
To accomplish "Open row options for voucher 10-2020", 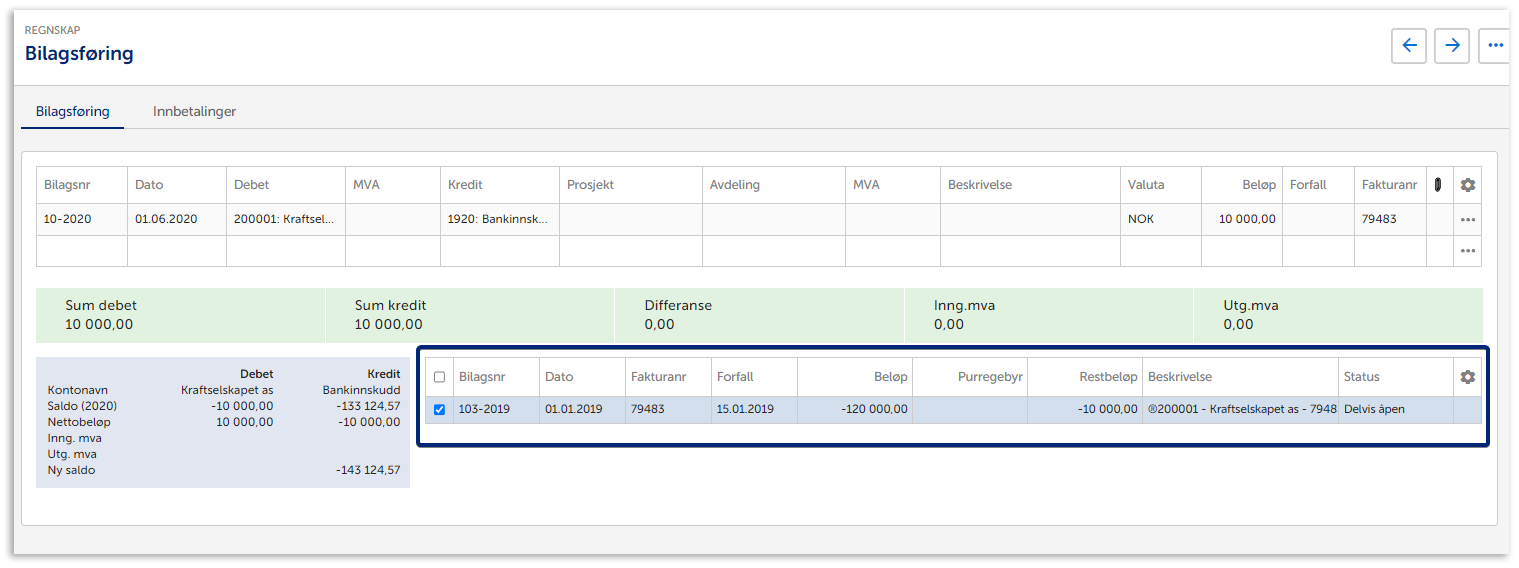I will pos(1467,220).
